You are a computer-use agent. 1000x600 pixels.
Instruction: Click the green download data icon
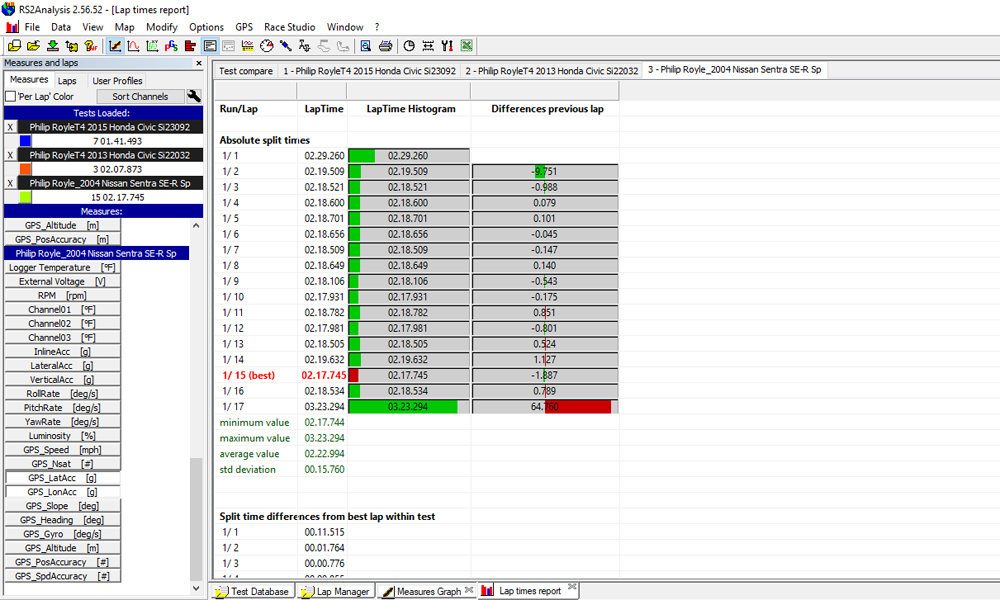tap(52, 46)
